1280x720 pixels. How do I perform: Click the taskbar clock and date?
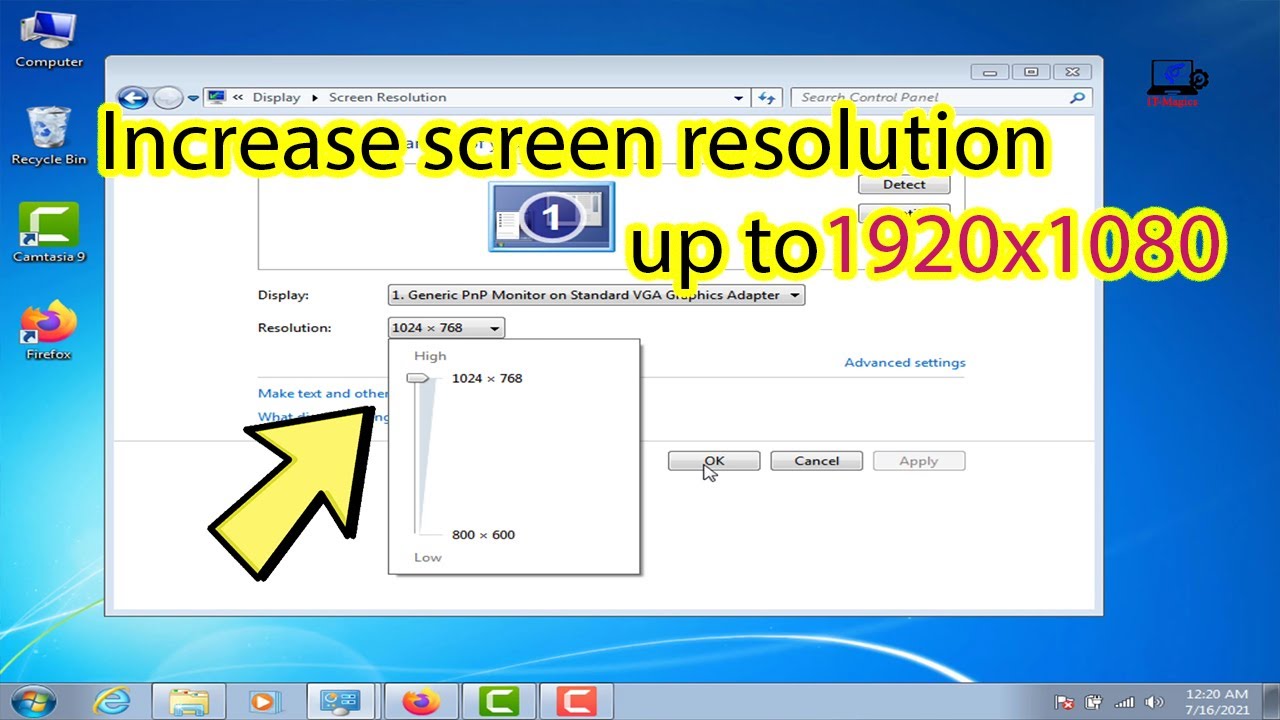click(1216, 702)
